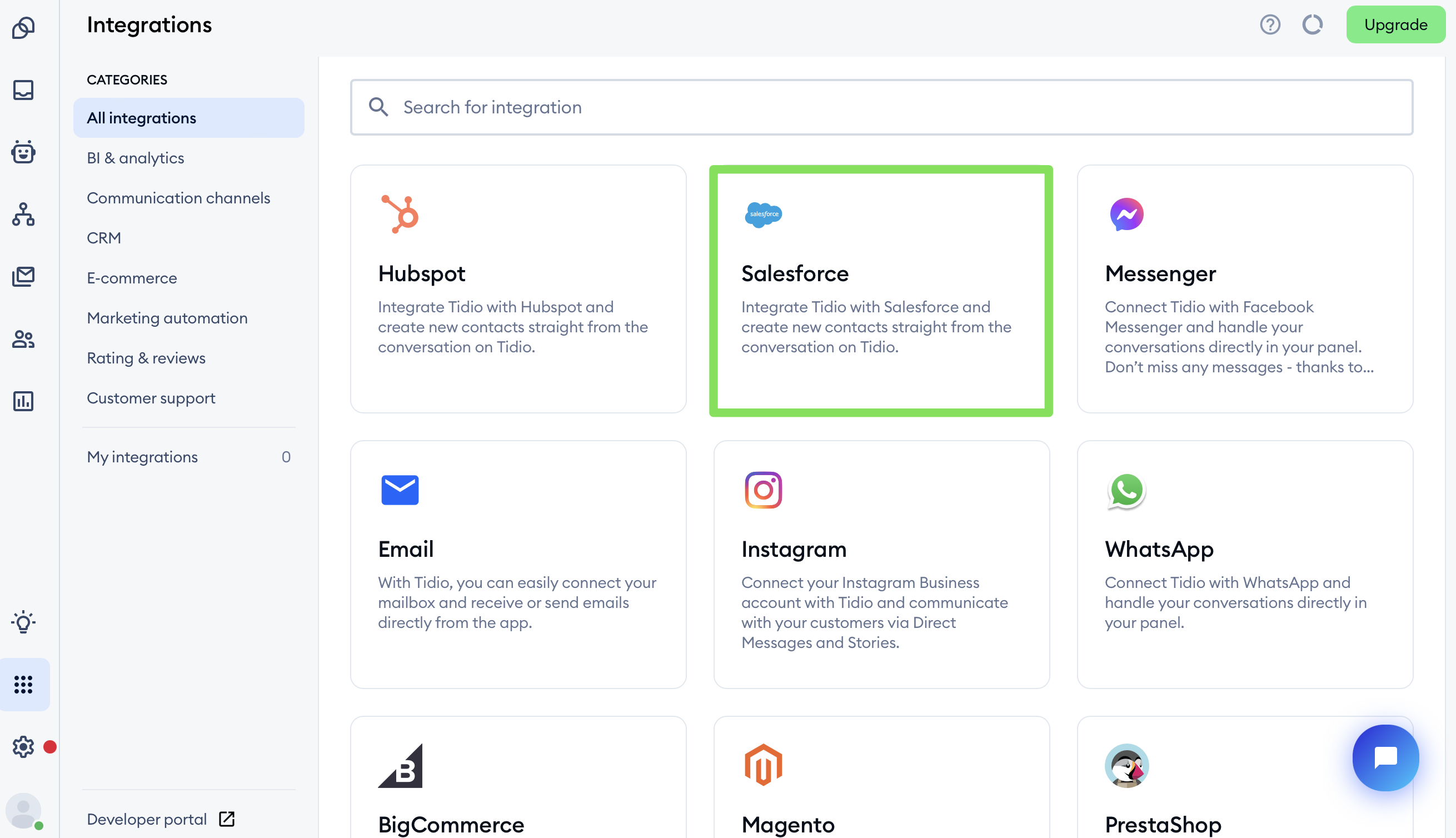Click the Hubspot logo icon
The image size is (1456, 838).
click(400, 214)
